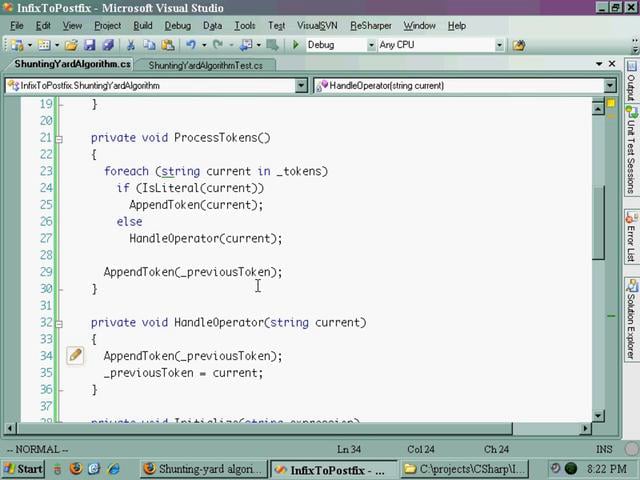Click the Open File folder icon
The height and width of the screenshot is (480, 640).
(x=71, y=45)
